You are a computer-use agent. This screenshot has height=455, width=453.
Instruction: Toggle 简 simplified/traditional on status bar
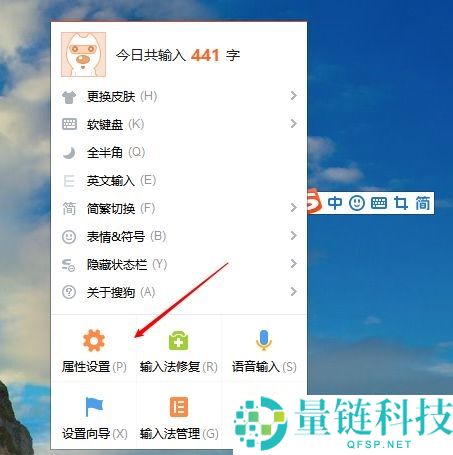tap(422, 203)
